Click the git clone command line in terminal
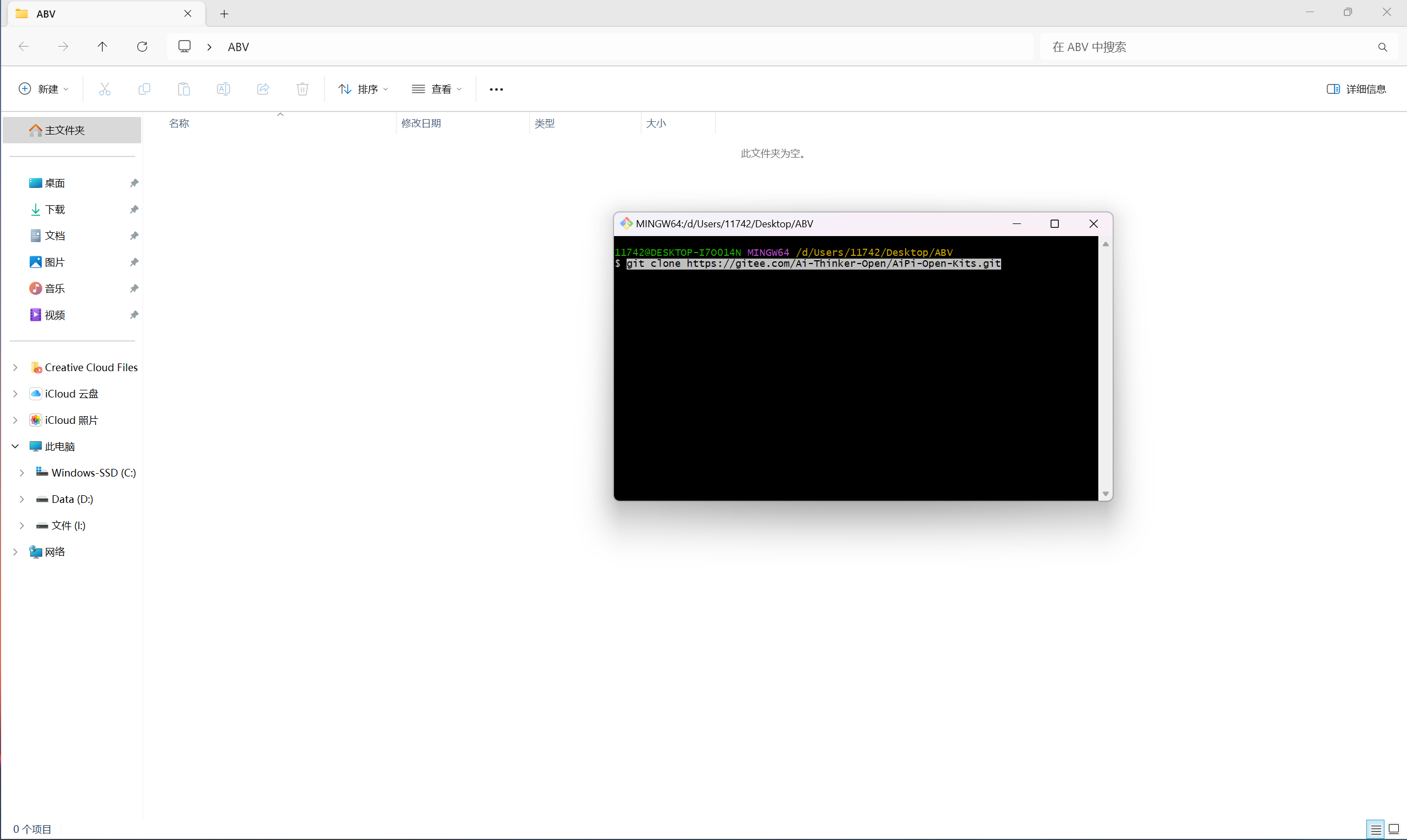 814,264
